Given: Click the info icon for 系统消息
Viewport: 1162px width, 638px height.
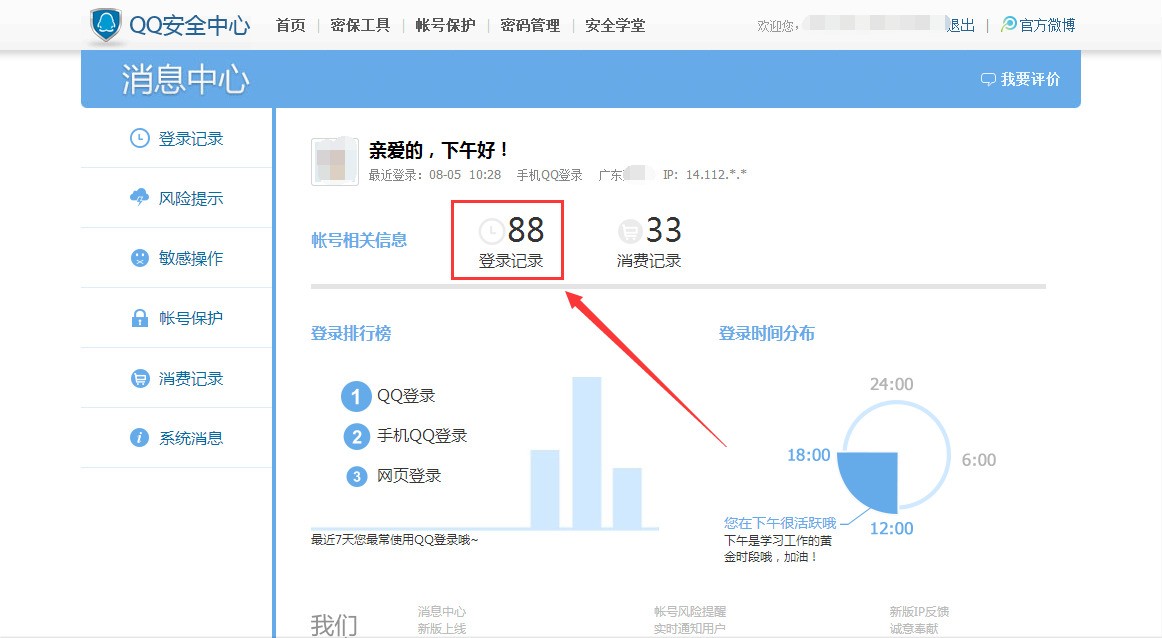Looking at the screenshot, I should point(139,438).
